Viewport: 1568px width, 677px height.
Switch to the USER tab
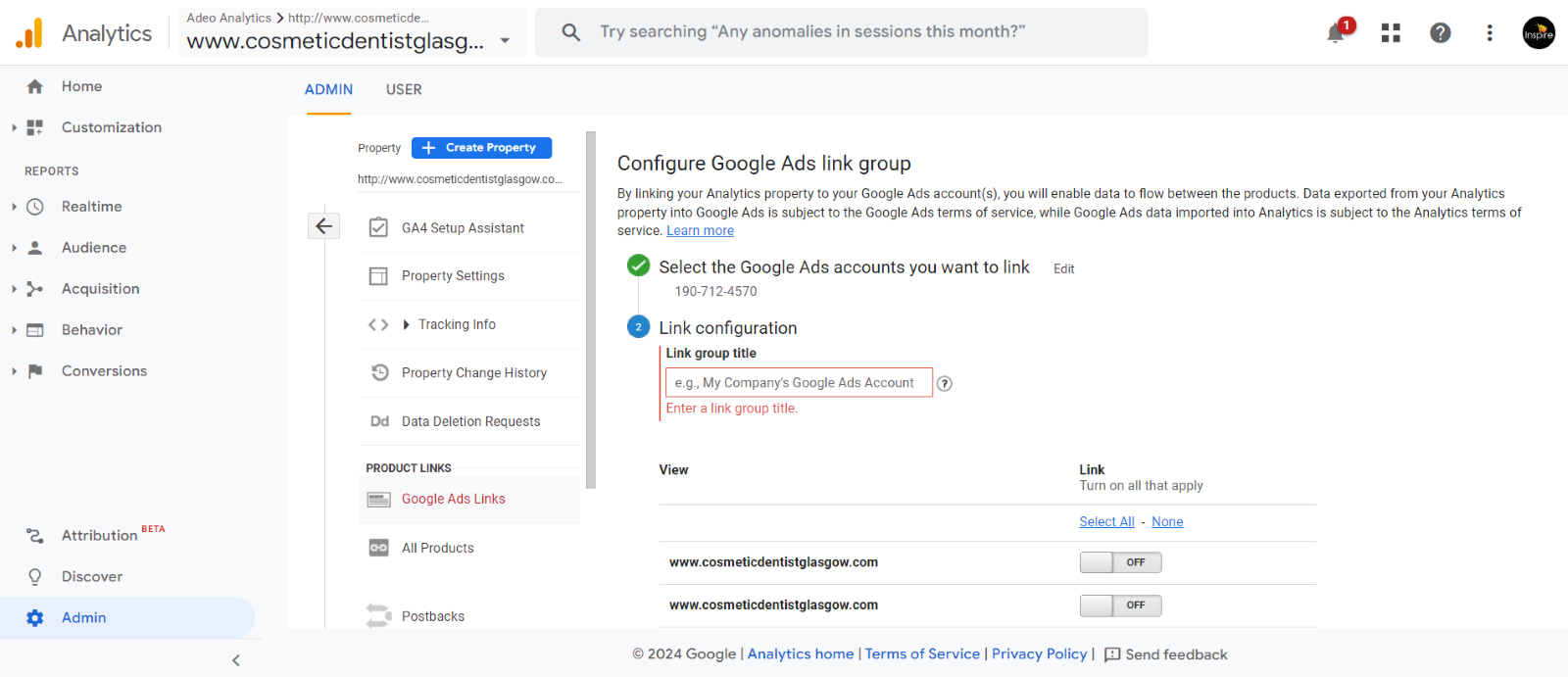[x=404, y=89]
